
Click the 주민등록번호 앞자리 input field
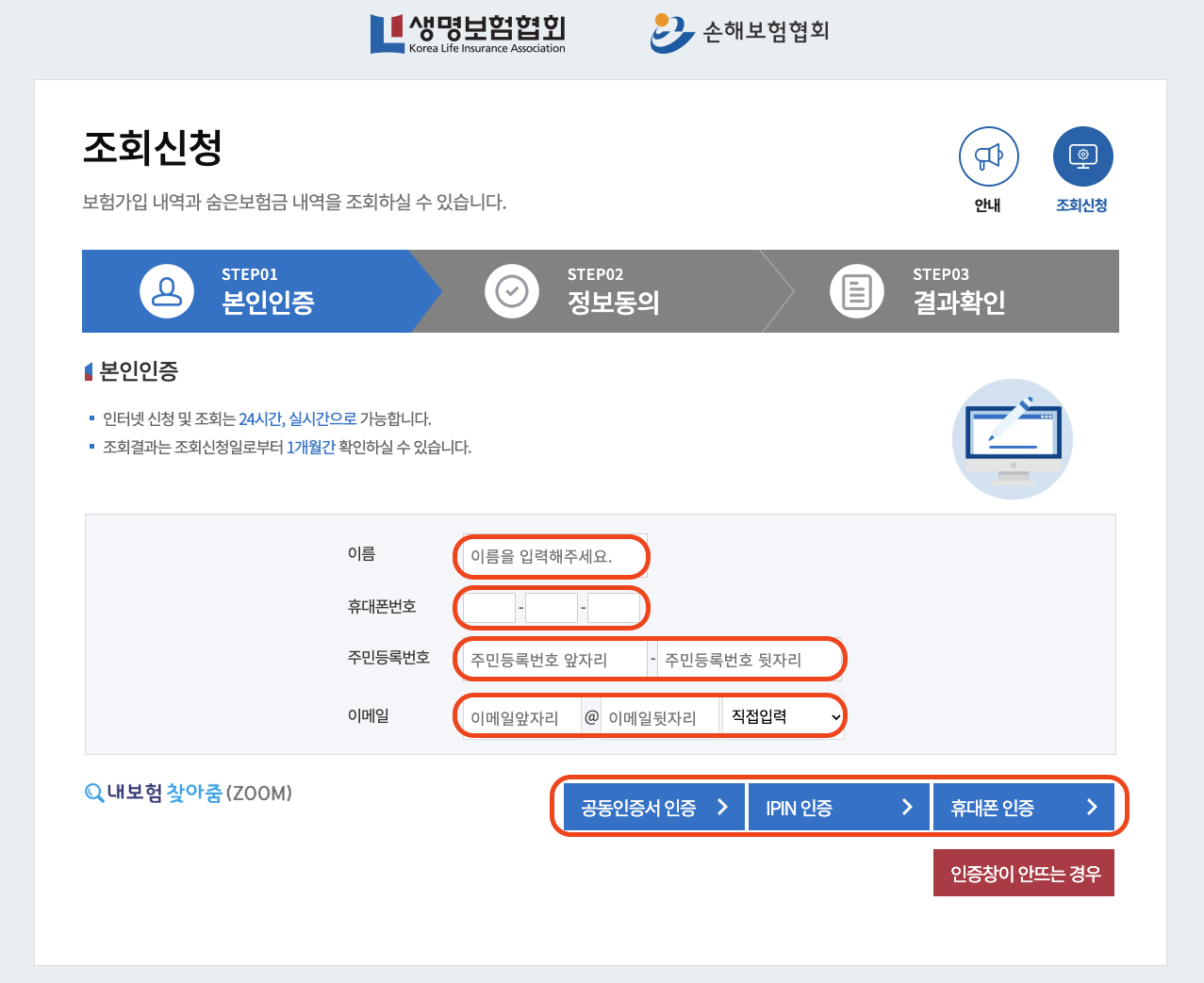point(551,658)
